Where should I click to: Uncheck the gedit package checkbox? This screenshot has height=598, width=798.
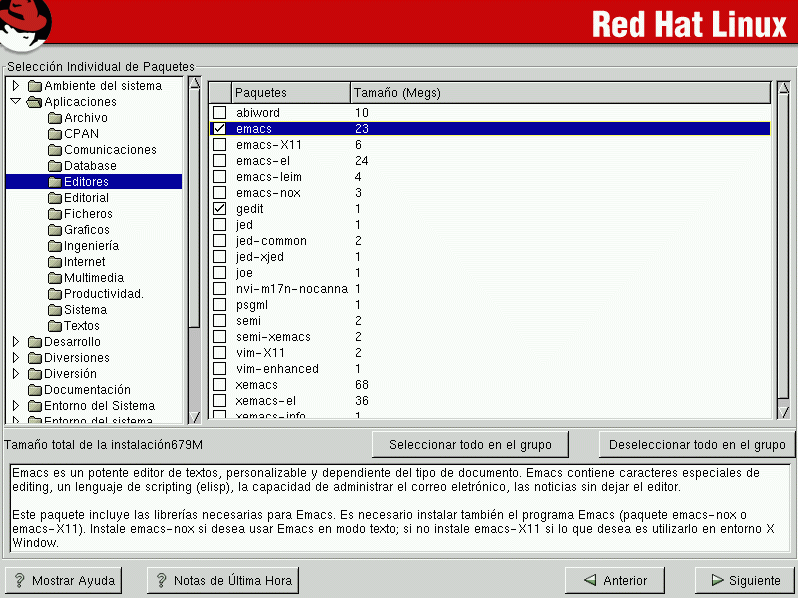point(220,209)
